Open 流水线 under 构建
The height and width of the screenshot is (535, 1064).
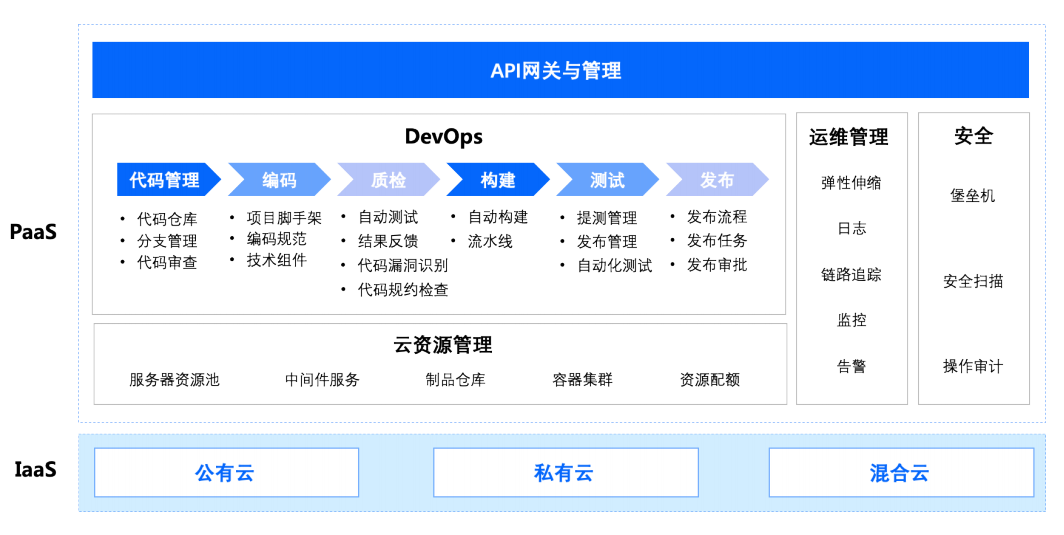(490, 241)
